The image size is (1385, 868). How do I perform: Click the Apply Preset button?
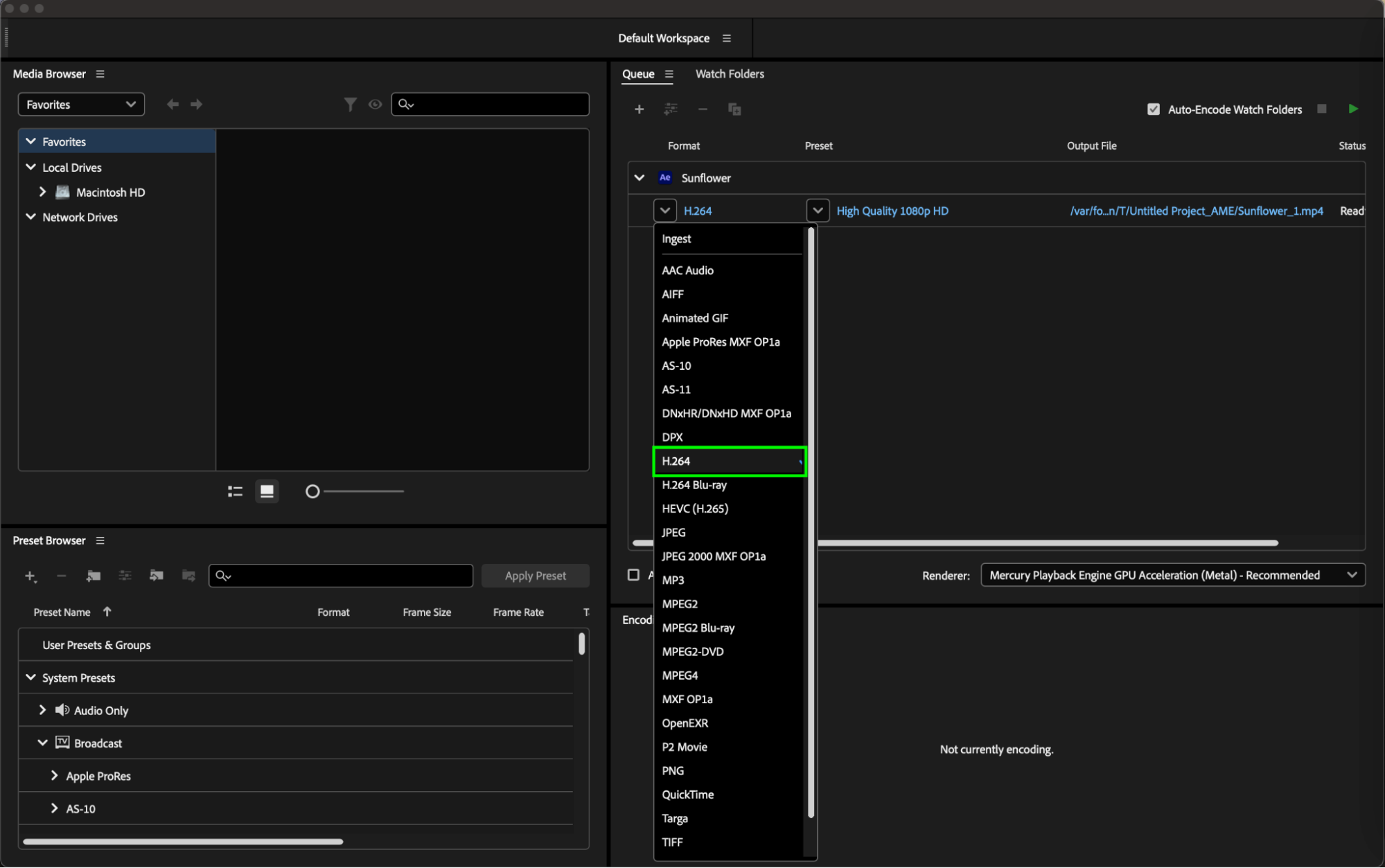(535, 576)
